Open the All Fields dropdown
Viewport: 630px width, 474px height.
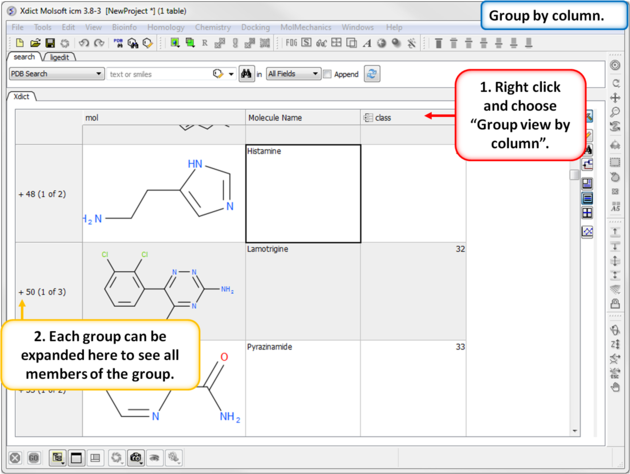pos(293,74)
